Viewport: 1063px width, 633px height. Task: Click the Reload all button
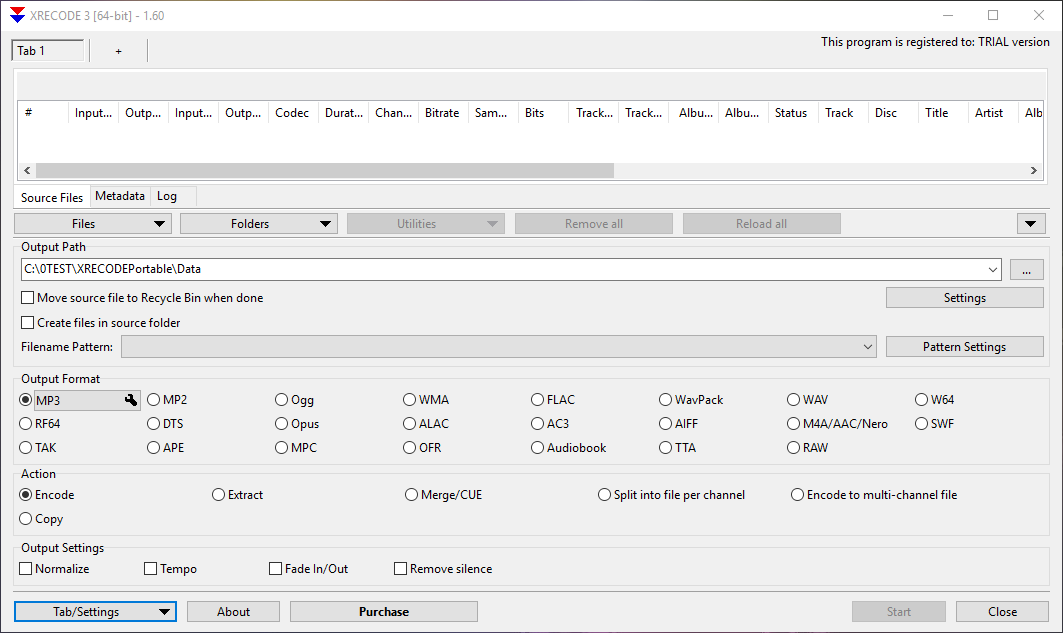click(x=762, y=224)
